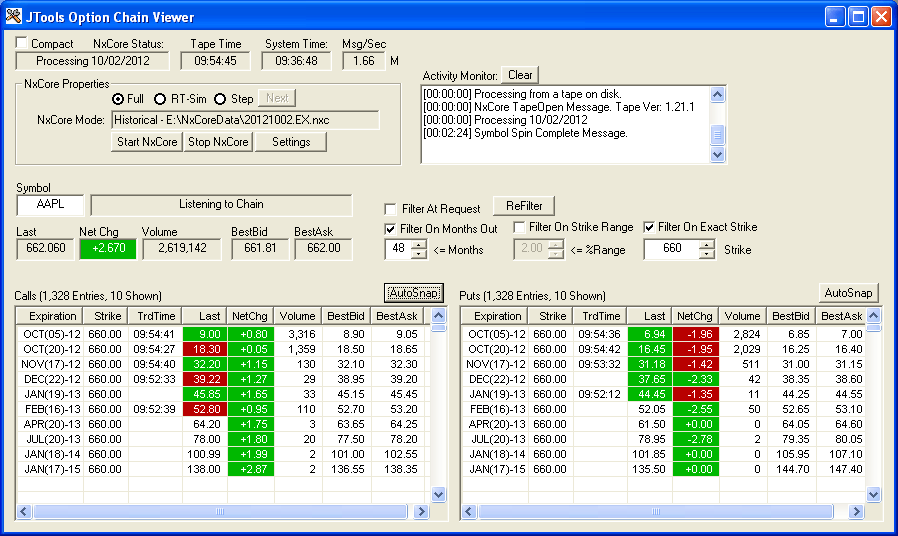898x536 pixels.
Task: Click AutoSnap button above Puts table
Action: coord(848,293)
